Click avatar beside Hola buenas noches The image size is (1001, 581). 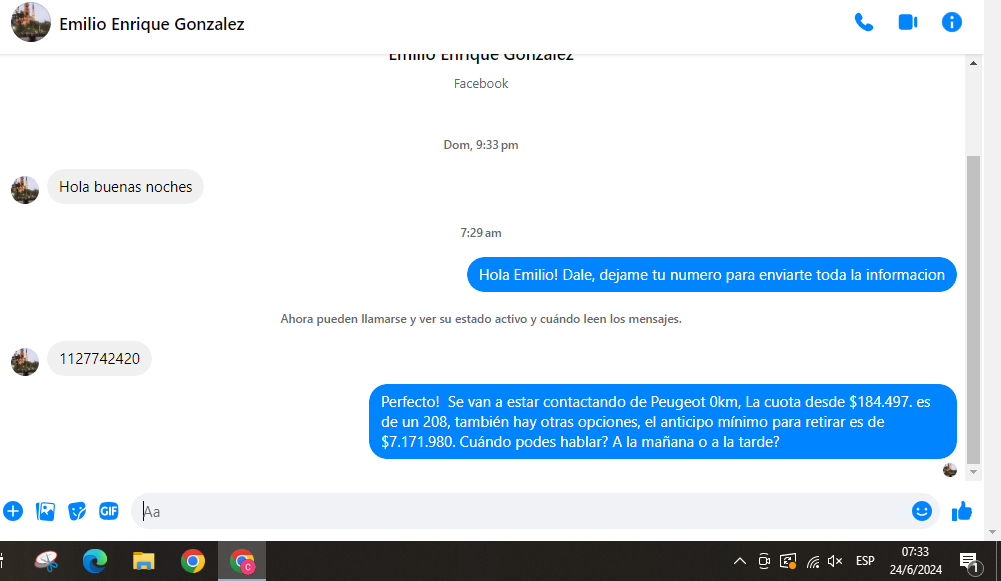[x=25, y=190]
